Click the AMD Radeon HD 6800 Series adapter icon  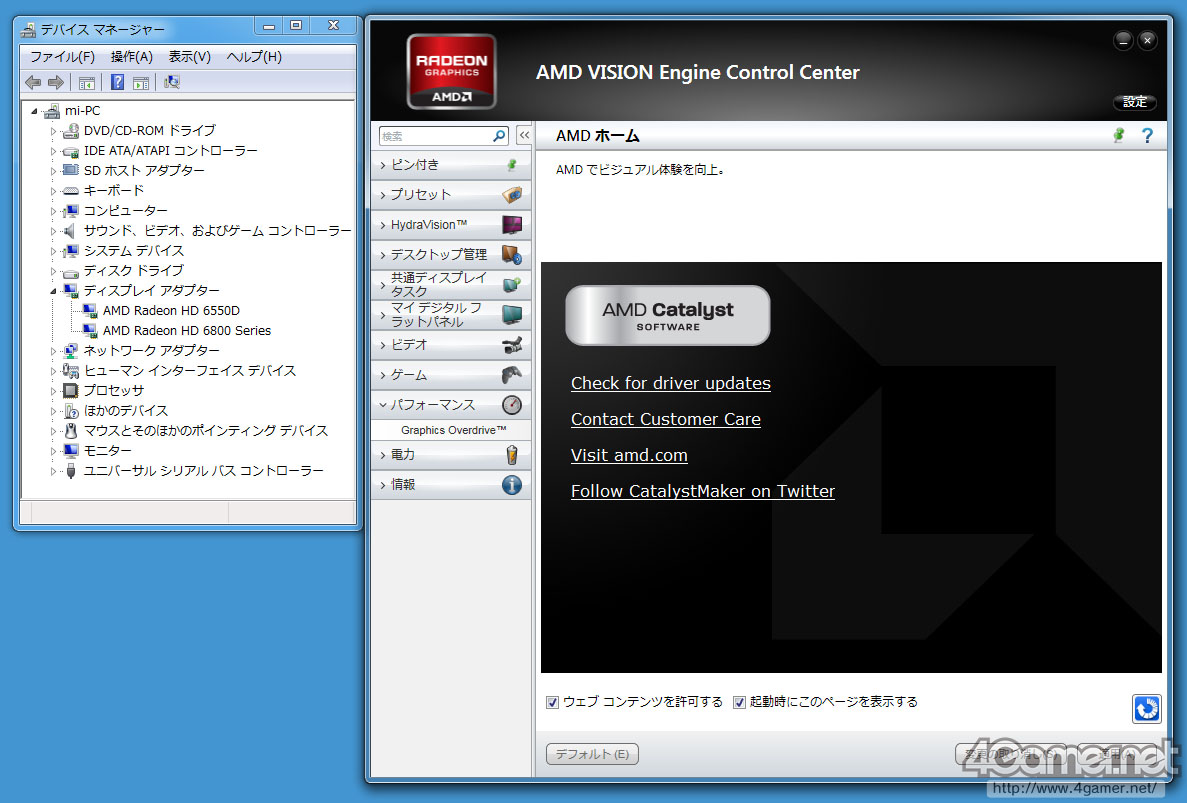[90, 331]
